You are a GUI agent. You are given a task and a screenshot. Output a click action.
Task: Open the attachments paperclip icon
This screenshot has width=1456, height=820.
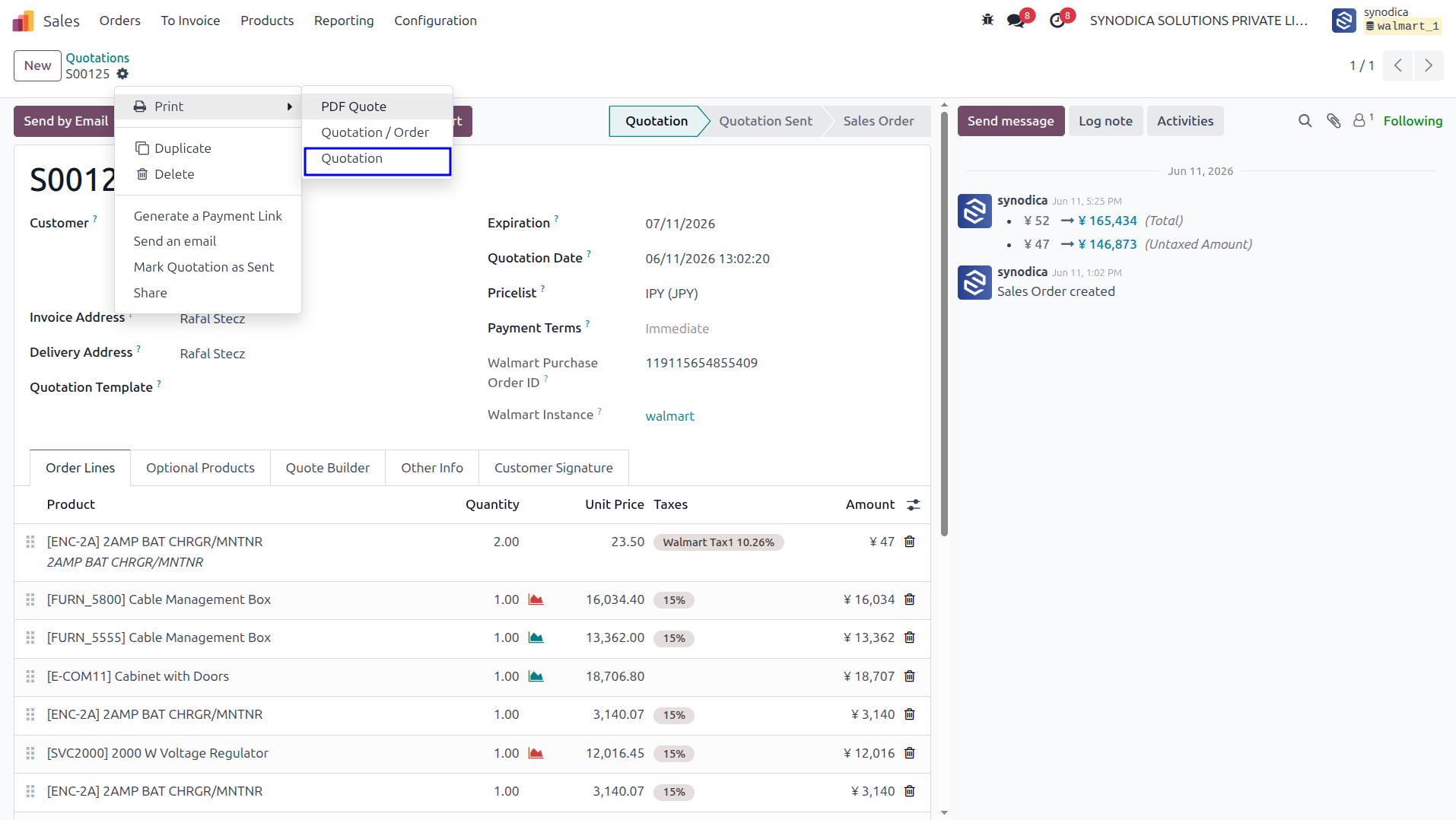[x=1334, y=121]
